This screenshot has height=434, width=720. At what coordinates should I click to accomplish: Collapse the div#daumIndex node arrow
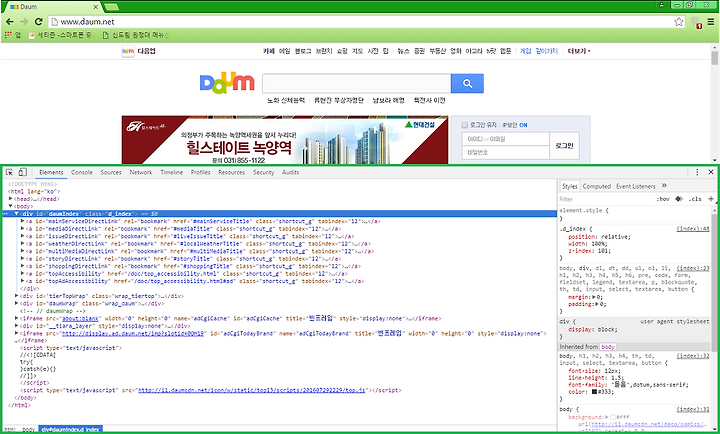click(17, 214)
